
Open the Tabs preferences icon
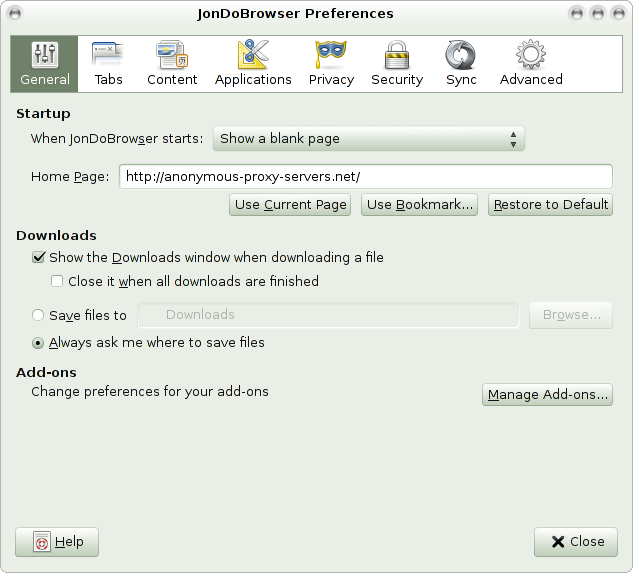tap(108, 55)
